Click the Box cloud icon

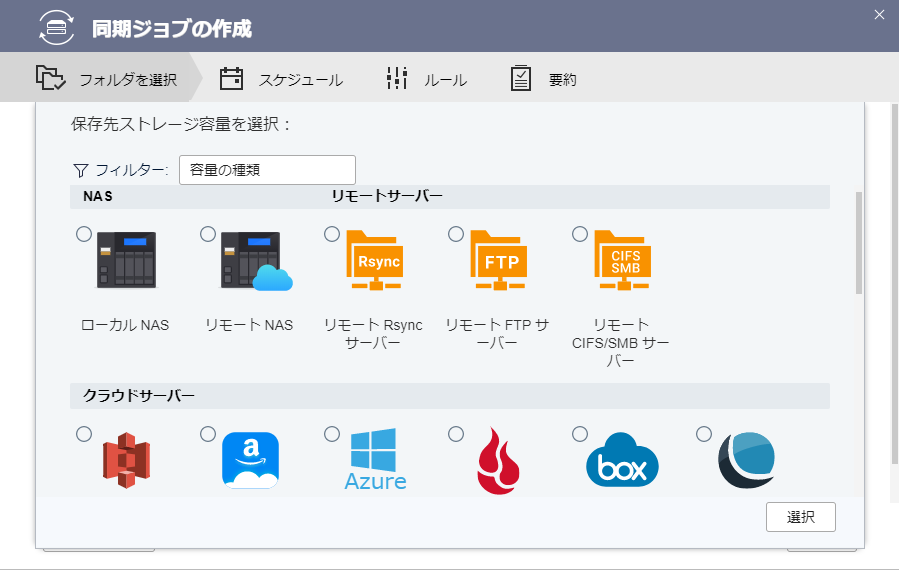click(621, 461)
